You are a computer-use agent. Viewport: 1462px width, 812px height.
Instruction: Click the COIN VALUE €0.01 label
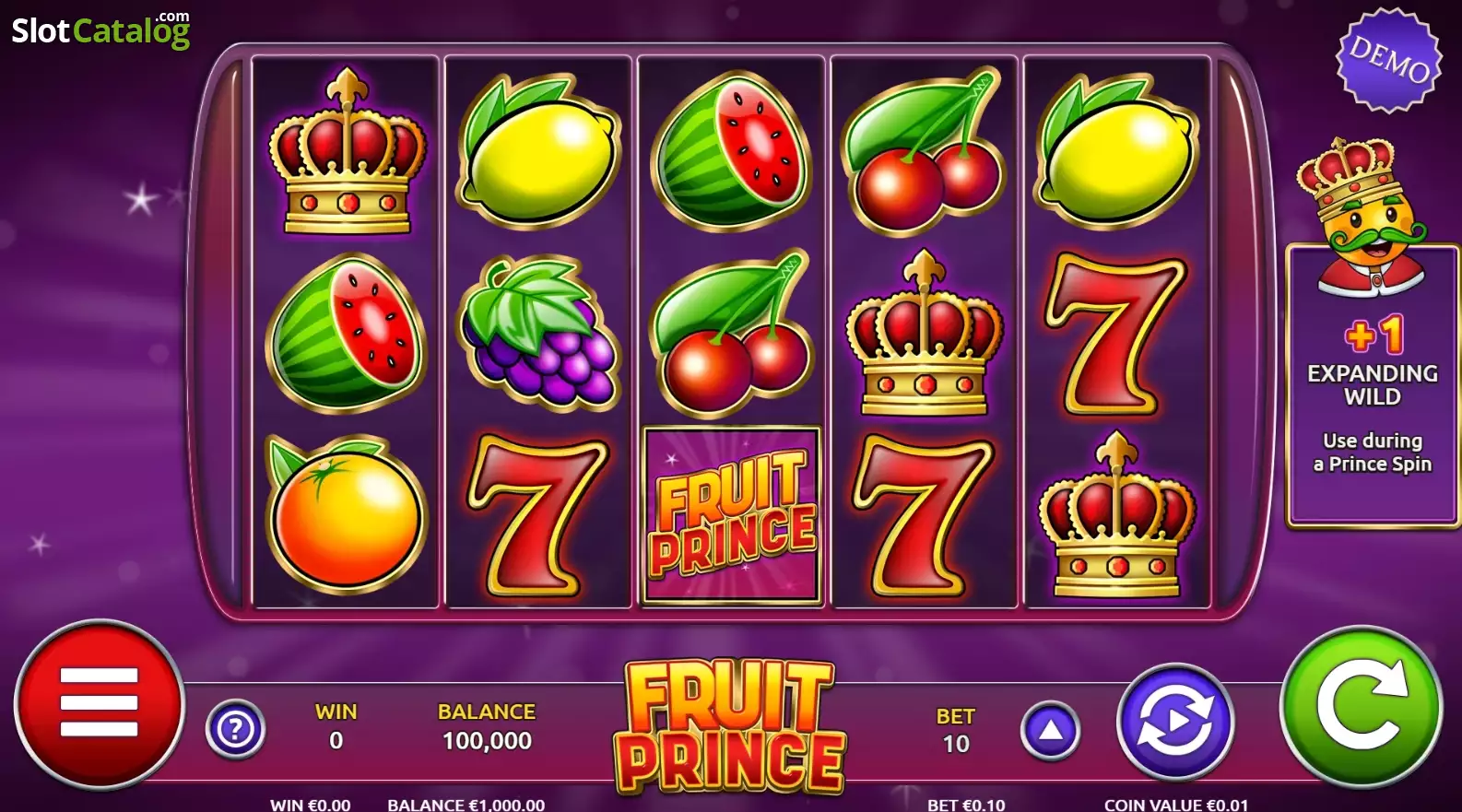pos(1176,805)
